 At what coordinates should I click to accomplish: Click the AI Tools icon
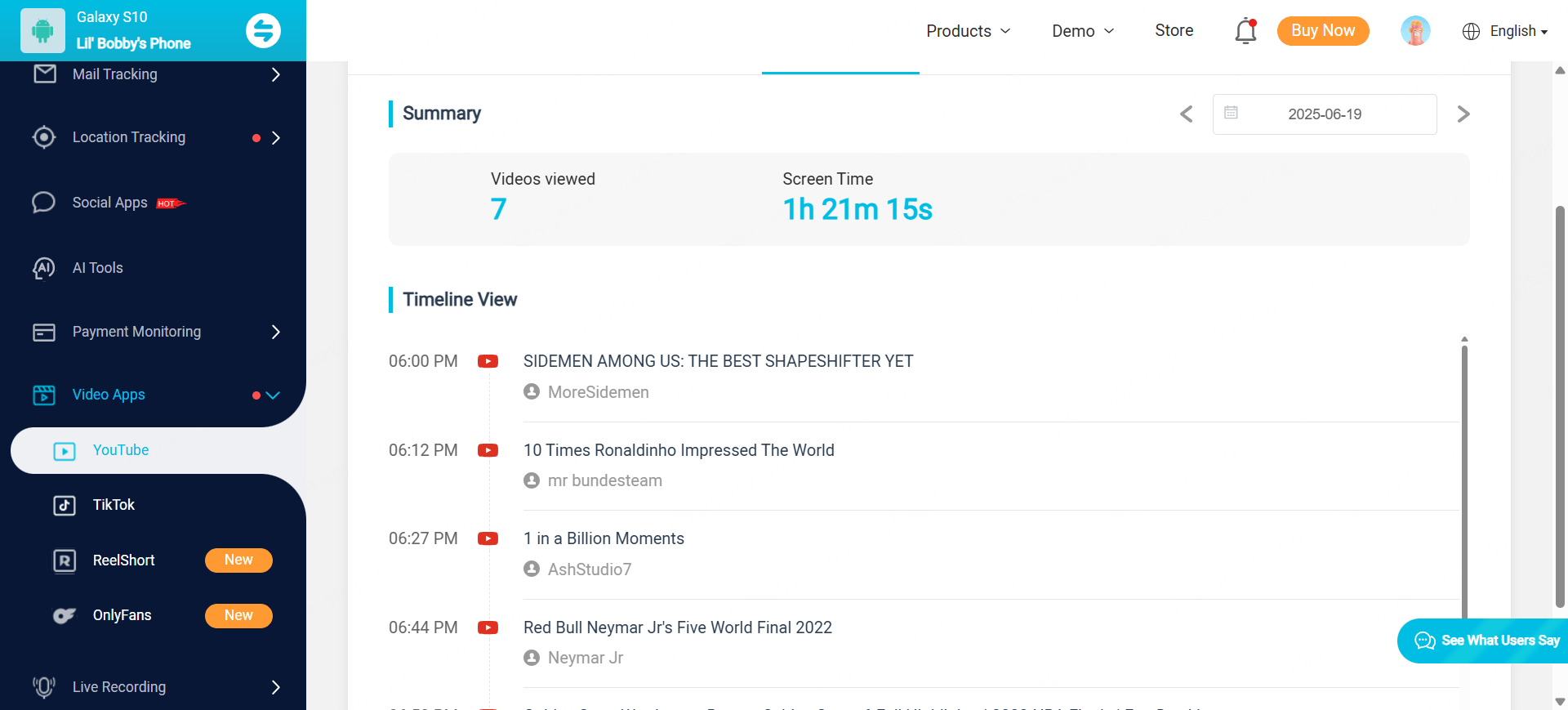44,268
